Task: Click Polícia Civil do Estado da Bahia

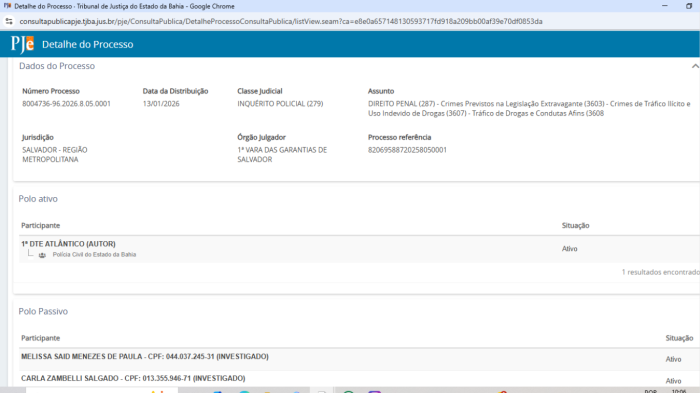Action: [x=94, y=255]
